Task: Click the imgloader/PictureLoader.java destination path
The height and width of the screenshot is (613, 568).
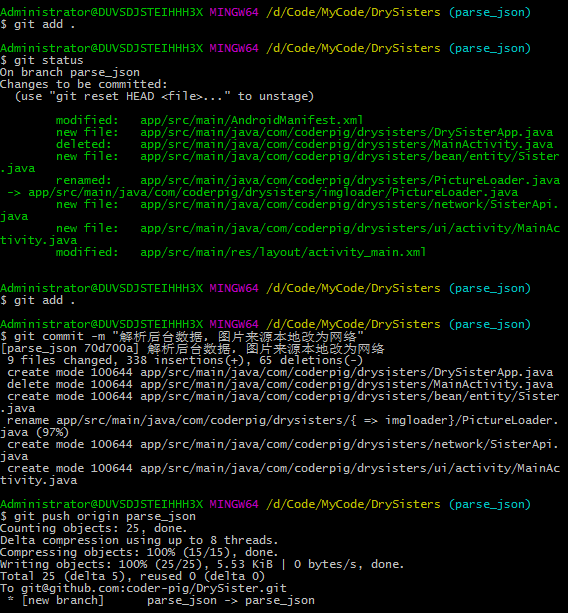Action: (273, 192)
